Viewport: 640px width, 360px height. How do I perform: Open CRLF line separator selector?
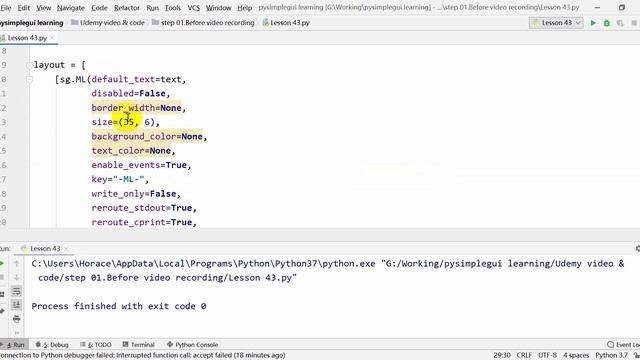coord(524,355)
